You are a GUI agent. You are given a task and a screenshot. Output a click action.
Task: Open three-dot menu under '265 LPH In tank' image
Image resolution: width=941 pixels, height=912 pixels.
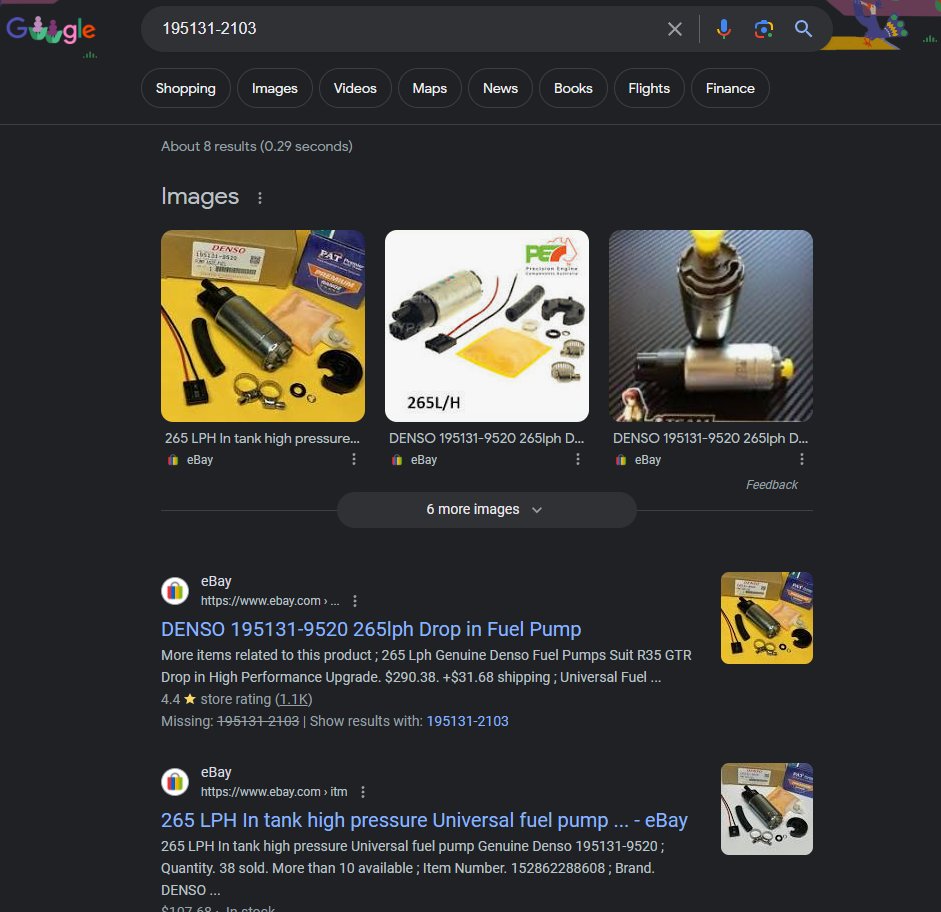(353, 459)
